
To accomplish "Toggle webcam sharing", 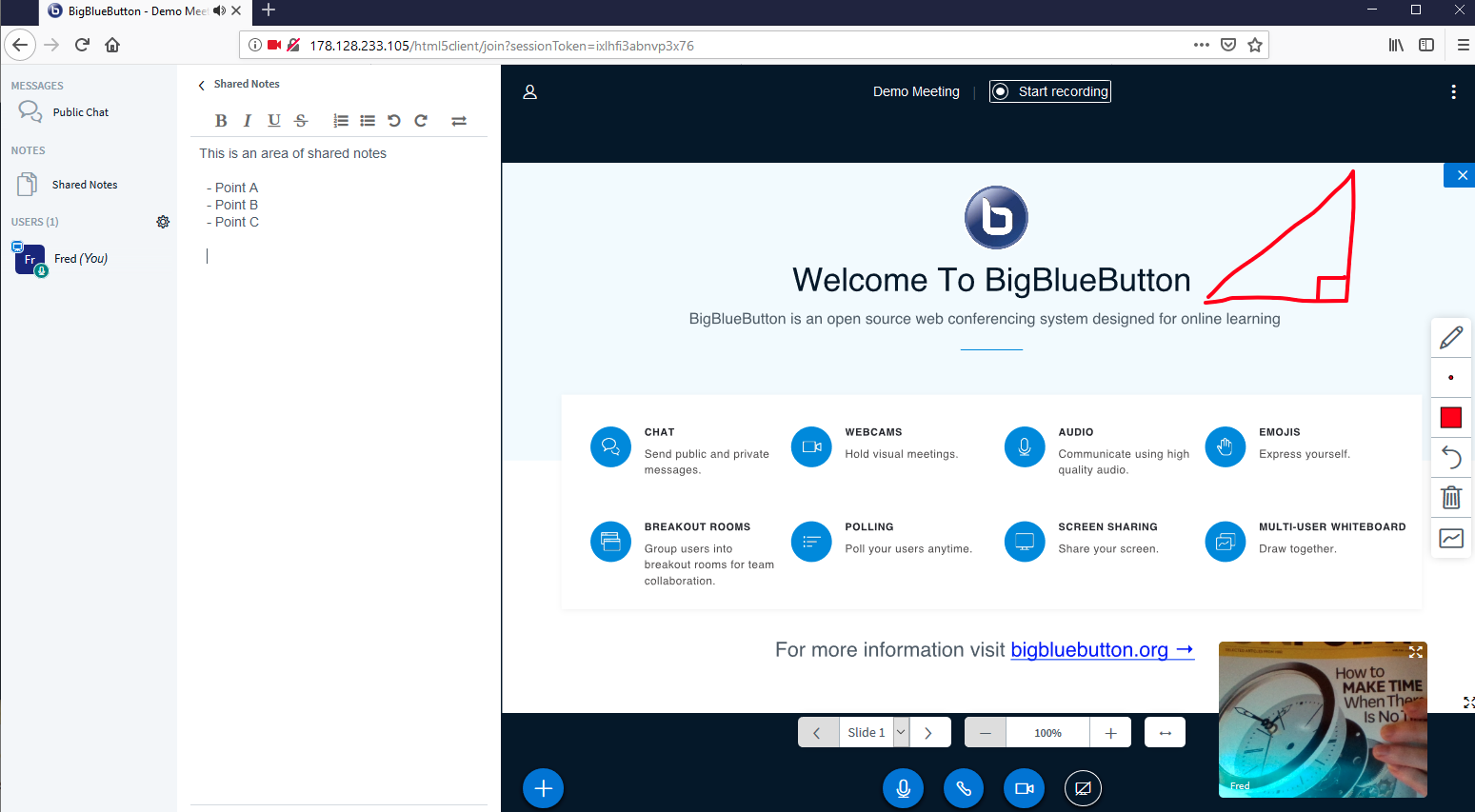I will pyautogui.click(x=1025, y=788).
